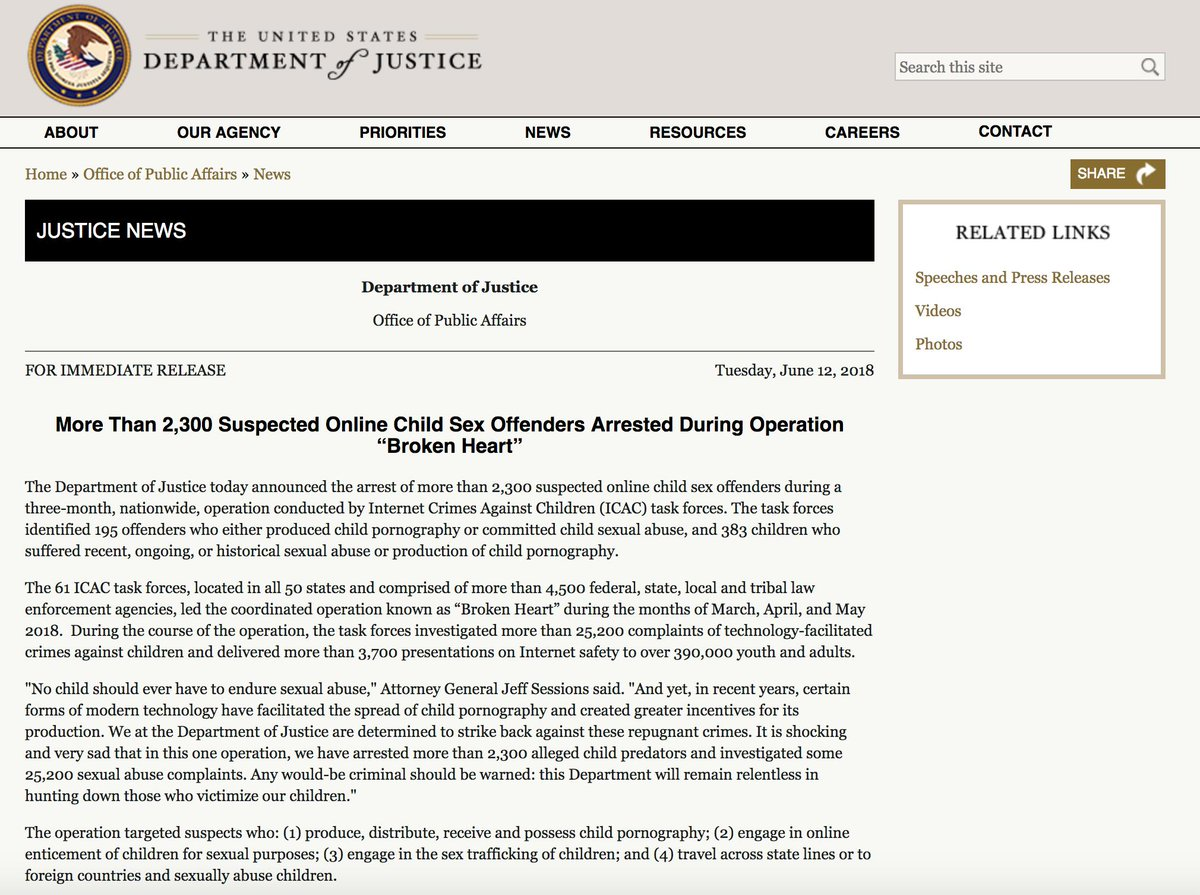The image size is (1200, 895).
Task: Open the Photos related link
Action: point(939,344)
